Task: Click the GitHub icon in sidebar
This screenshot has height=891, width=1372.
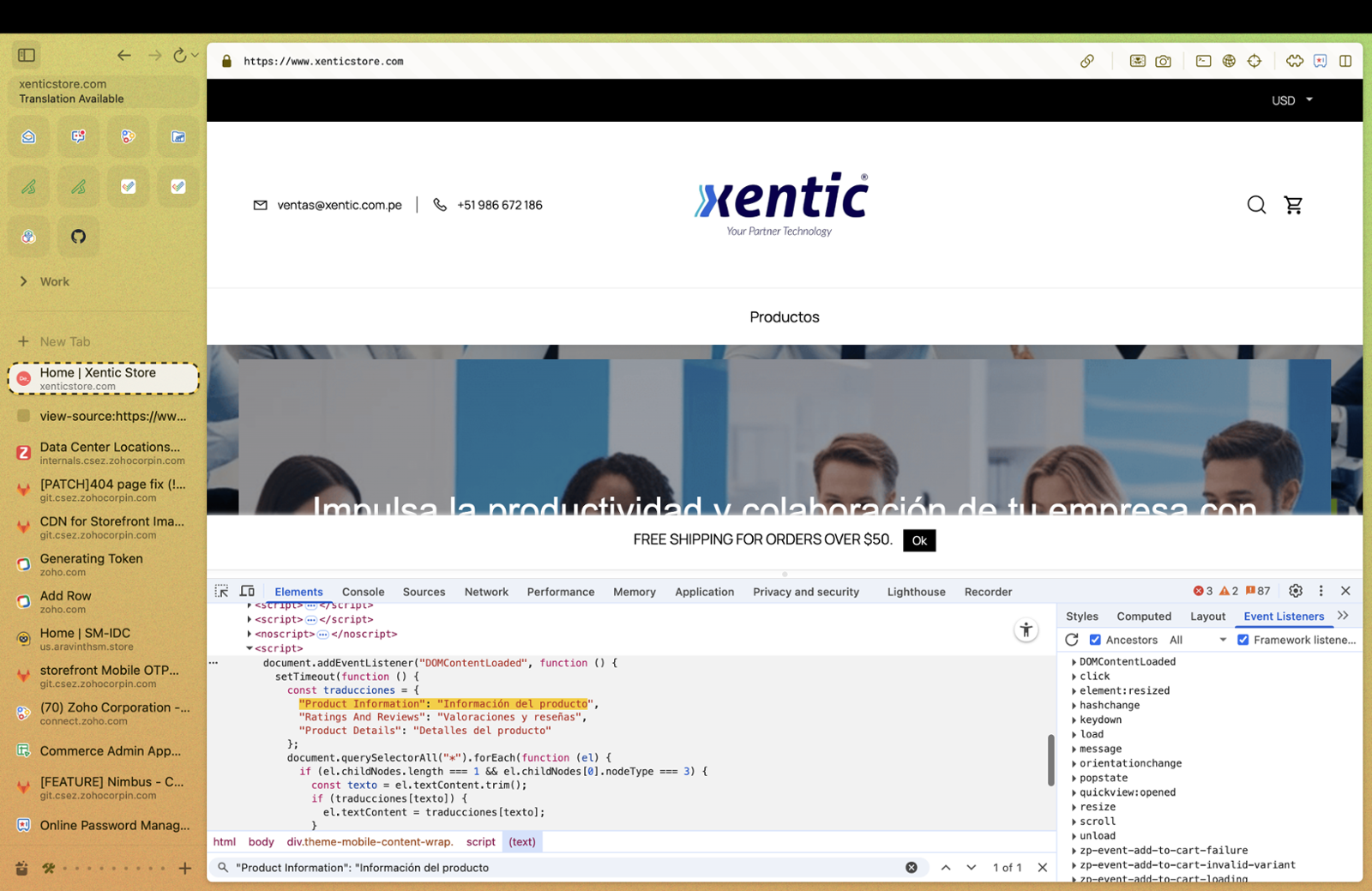Action: click(78, 237)
